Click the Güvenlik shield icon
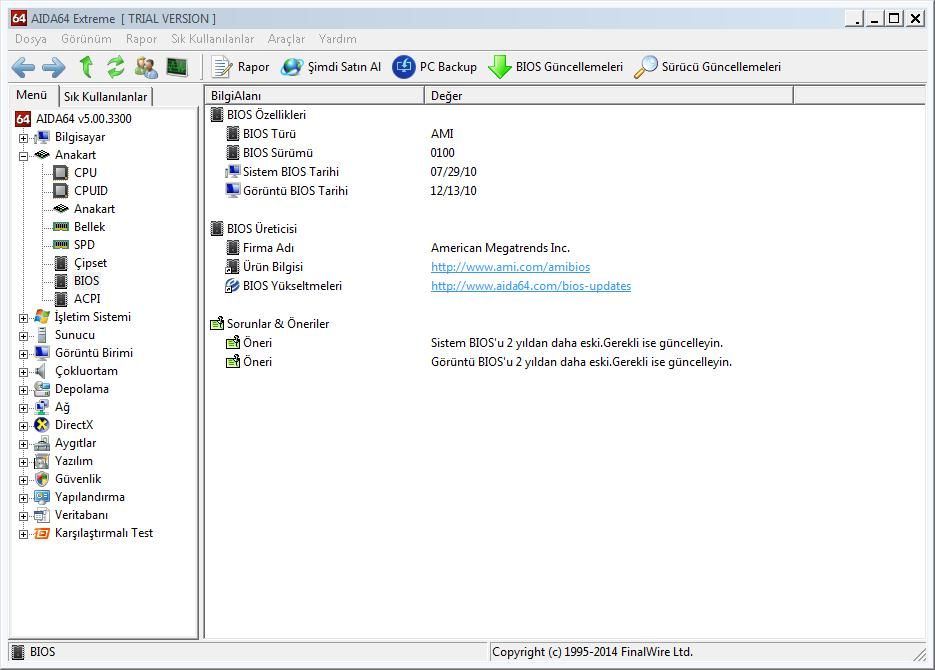The height and width of the screenshot is (670, 935). (x=42, y=479)
